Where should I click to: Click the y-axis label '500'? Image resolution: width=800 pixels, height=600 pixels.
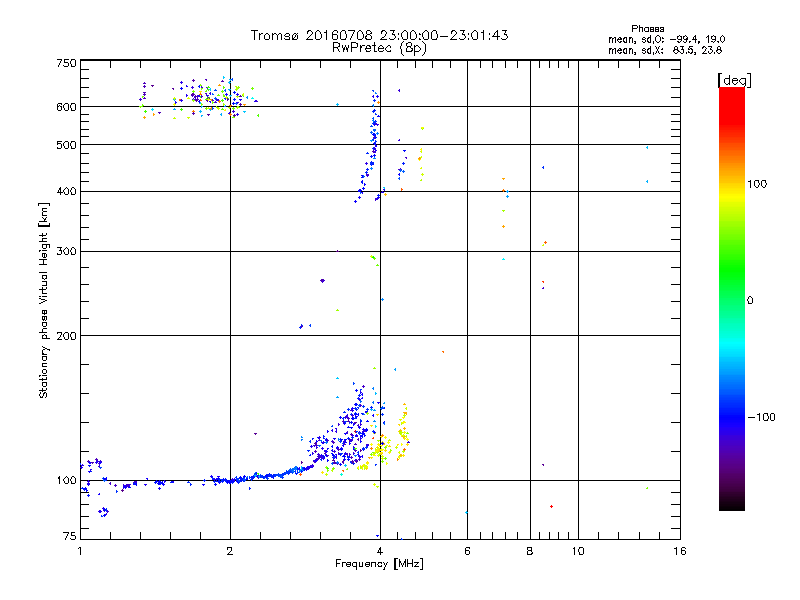click(x=66, y=145)
